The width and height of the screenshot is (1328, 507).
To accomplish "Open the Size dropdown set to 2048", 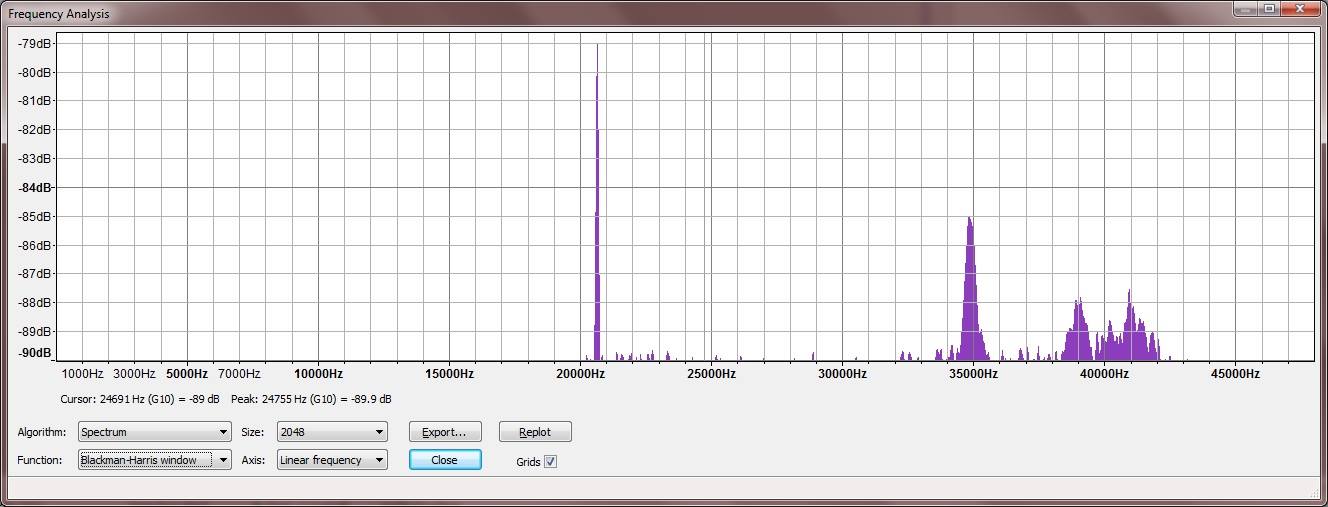I will click(332, 432).
